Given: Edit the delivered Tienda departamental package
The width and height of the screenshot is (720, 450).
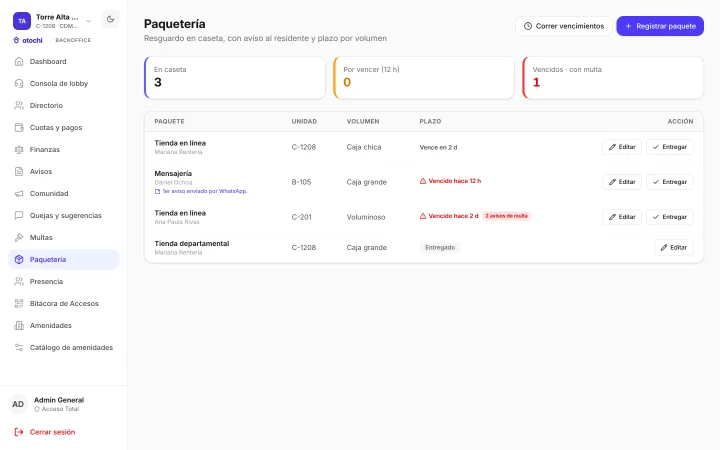Looking at the screenshot, I should pos(673,248).
